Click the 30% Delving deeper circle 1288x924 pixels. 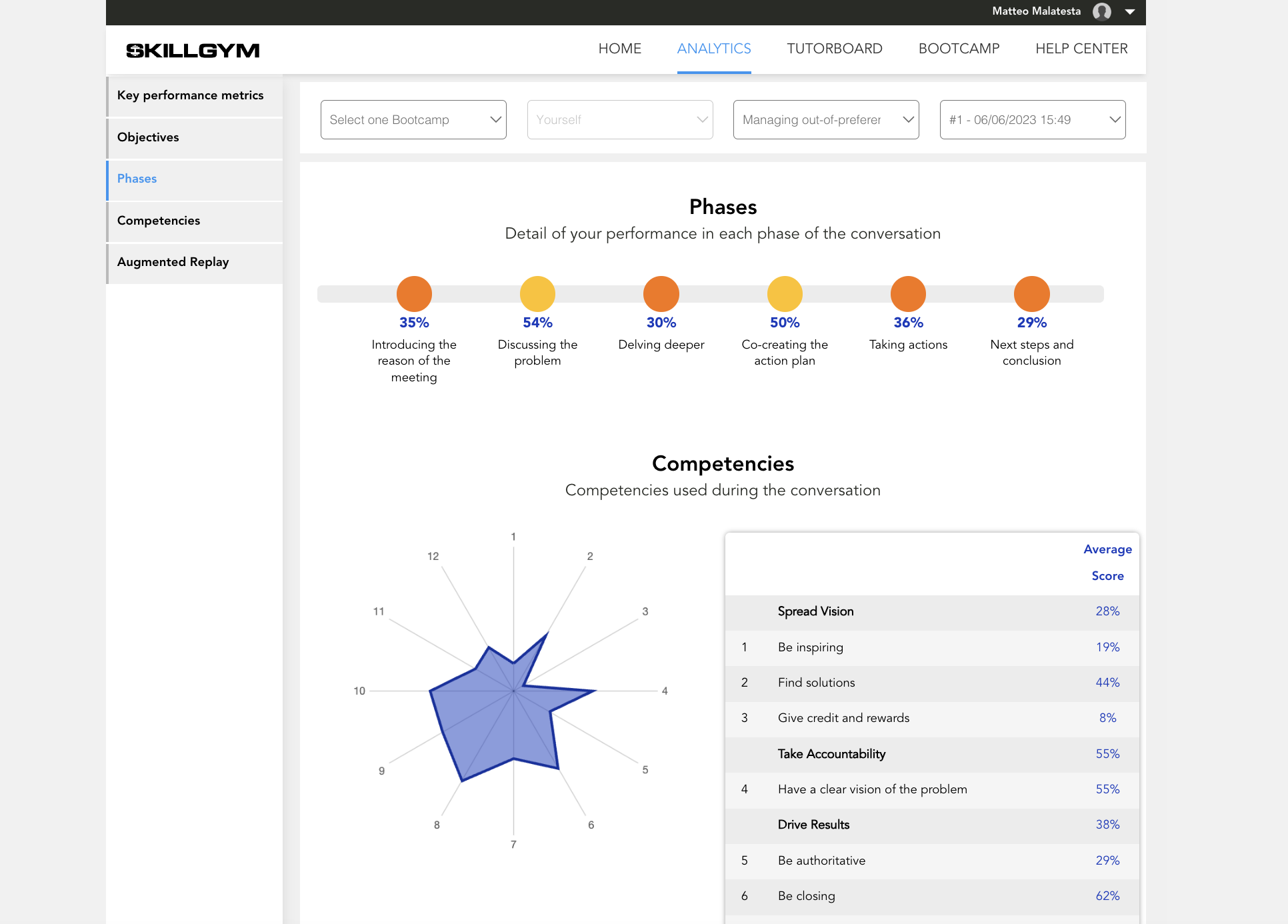tap(661, 294)
